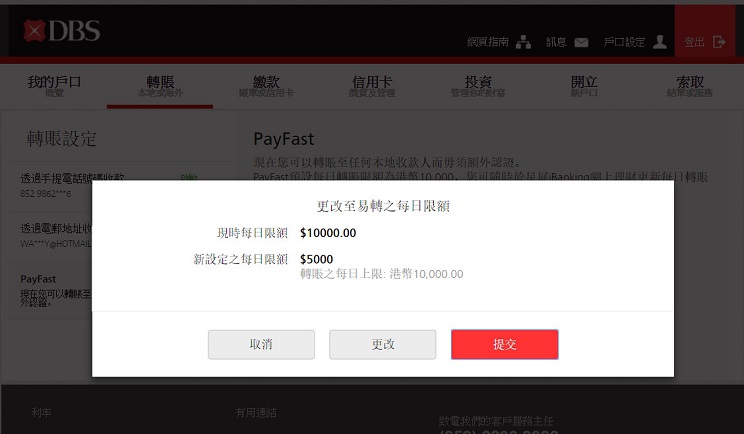Viewport: 744px width, 434px height.
Task: Select the mobile number receive setting
Action: click(x=51, y=185)
